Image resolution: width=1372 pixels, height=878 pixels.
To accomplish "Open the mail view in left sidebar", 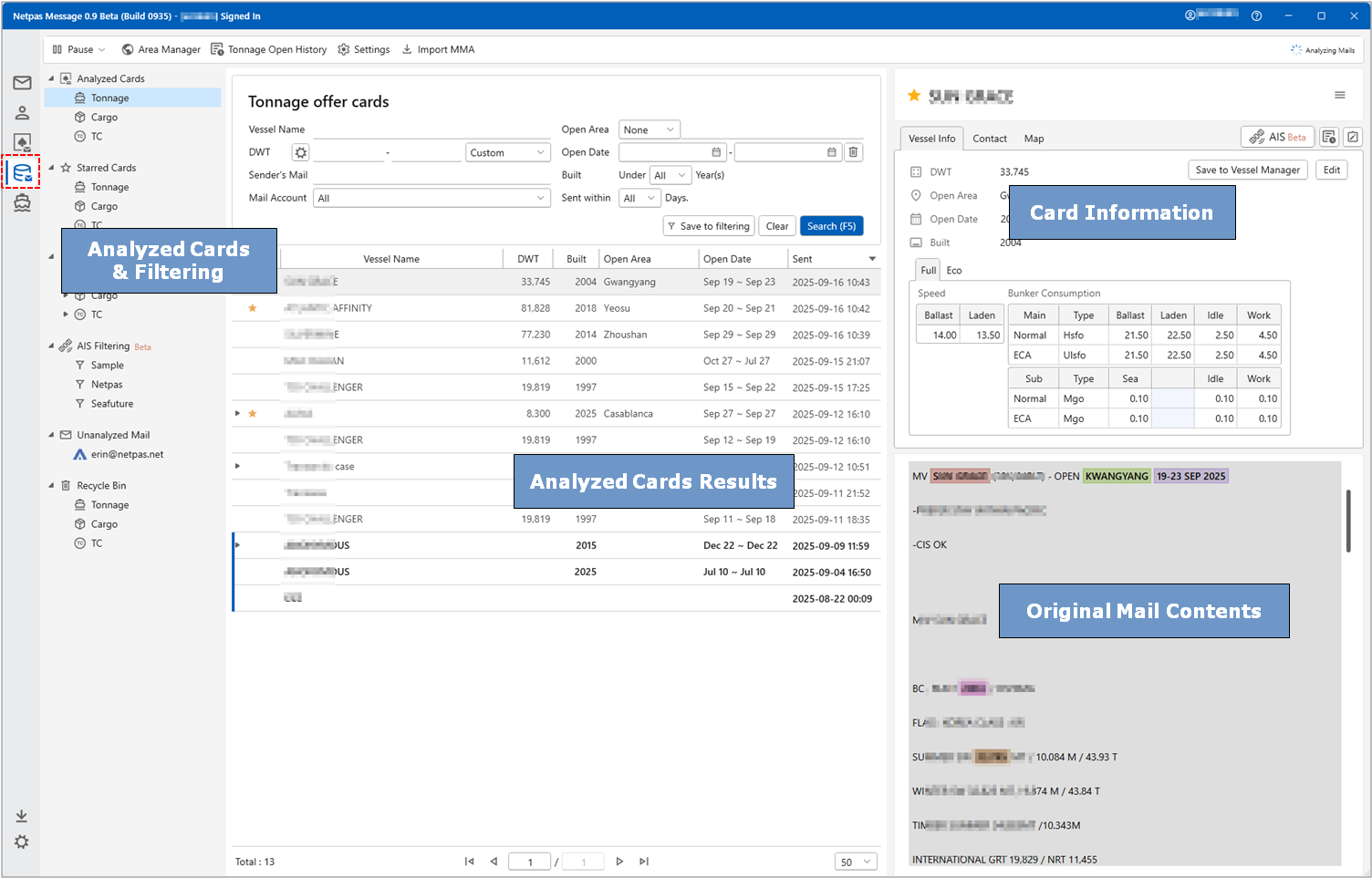I will click(x=22, y=83).
